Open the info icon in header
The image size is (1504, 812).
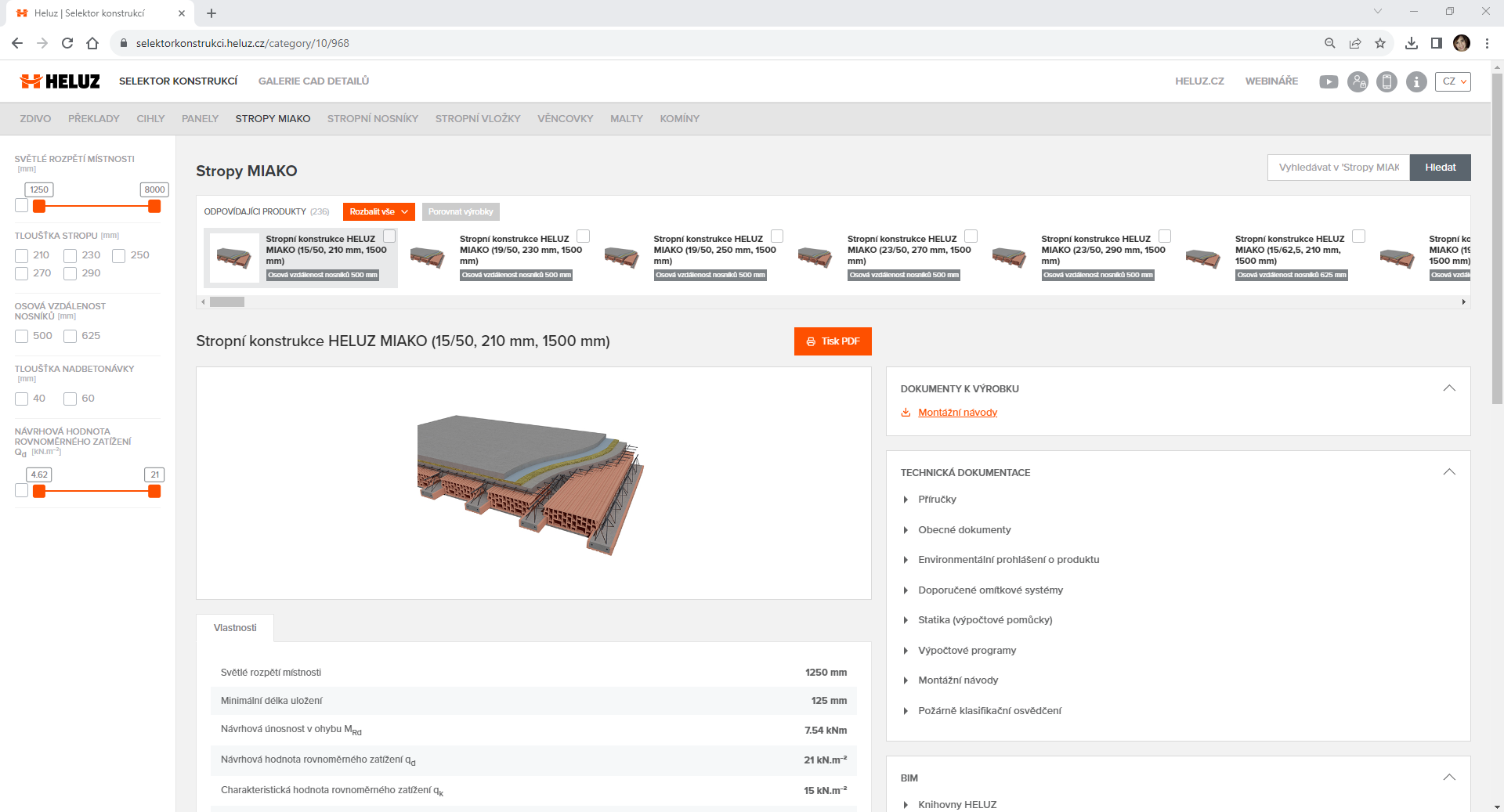(1416, 81)
